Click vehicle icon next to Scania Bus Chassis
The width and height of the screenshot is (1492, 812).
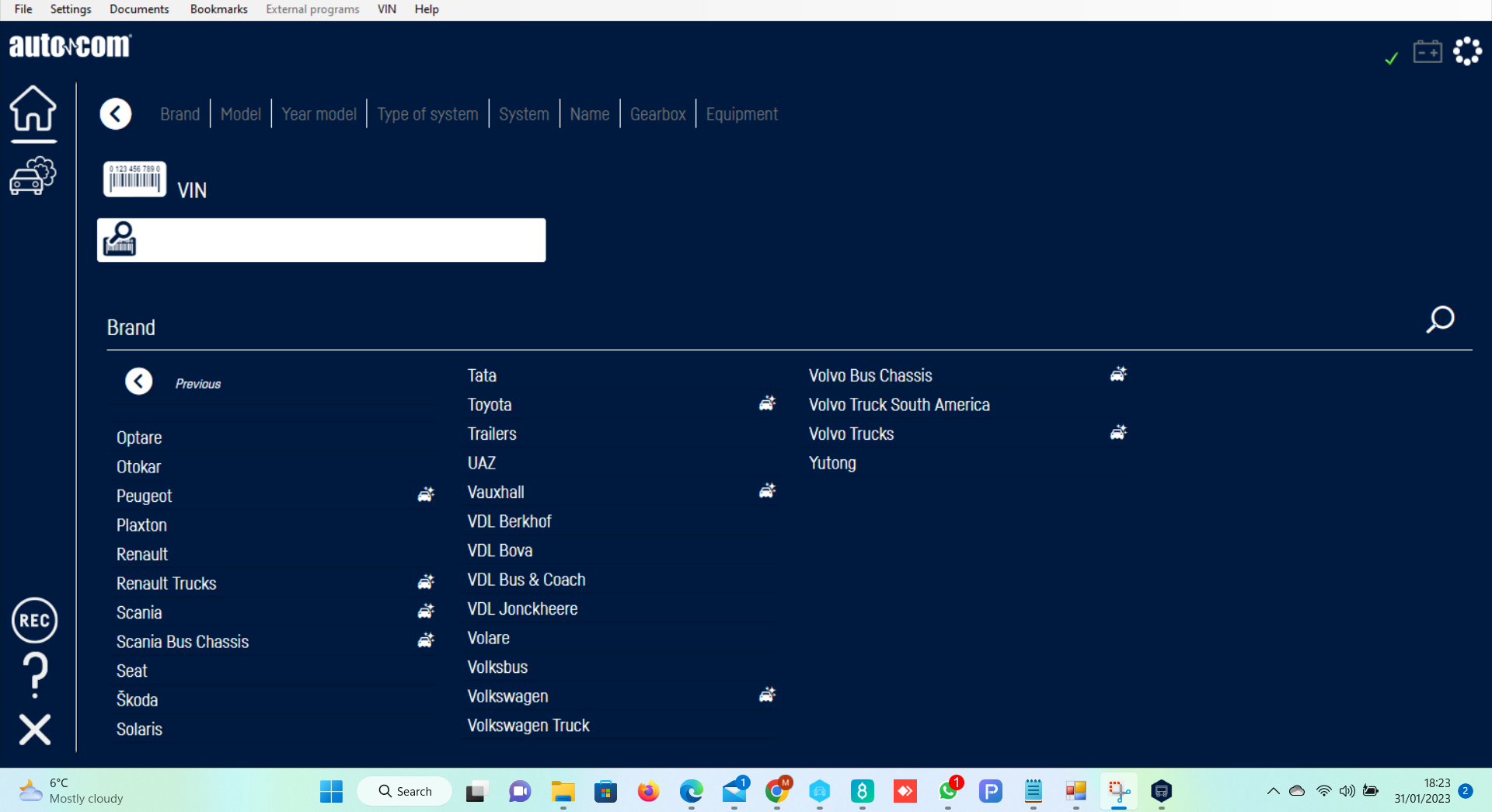point(426,640)
